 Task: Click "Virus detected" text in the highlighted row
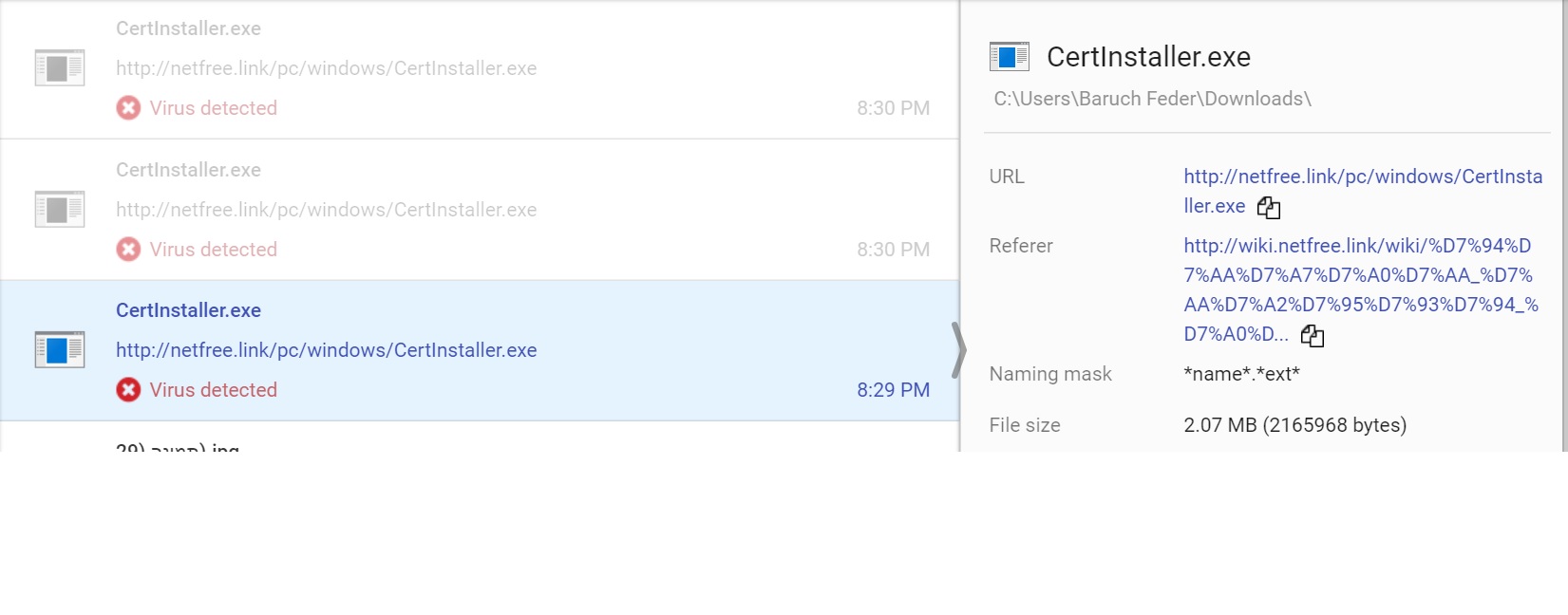pyautogui.click(x=213, y=390)
